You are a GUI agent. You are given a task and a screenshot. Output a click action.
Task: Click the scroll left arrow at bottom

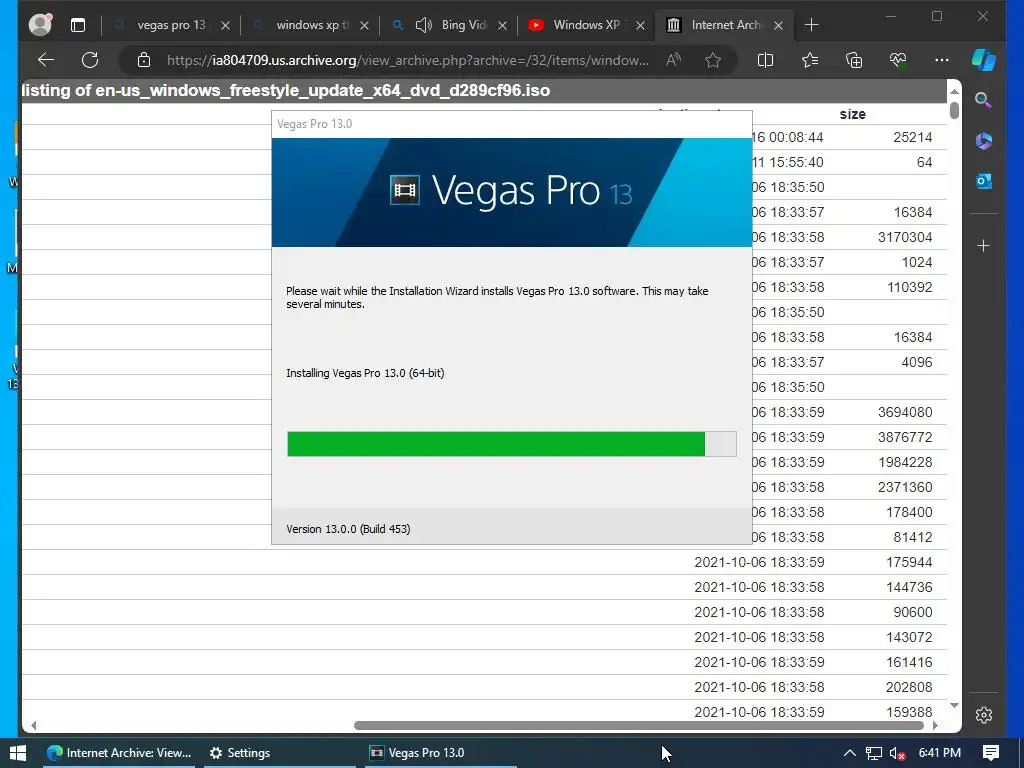click(33, 726)
